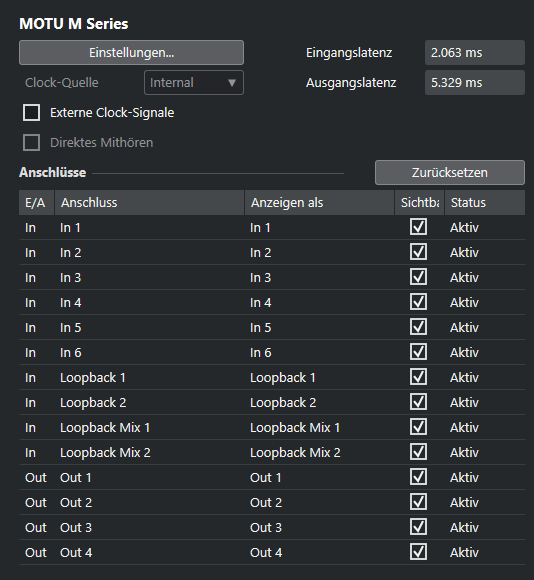The height and width of the screenshot is (580, 534).
Task: Select the Ausgangslatenz value field
Action: pos(475,82)
